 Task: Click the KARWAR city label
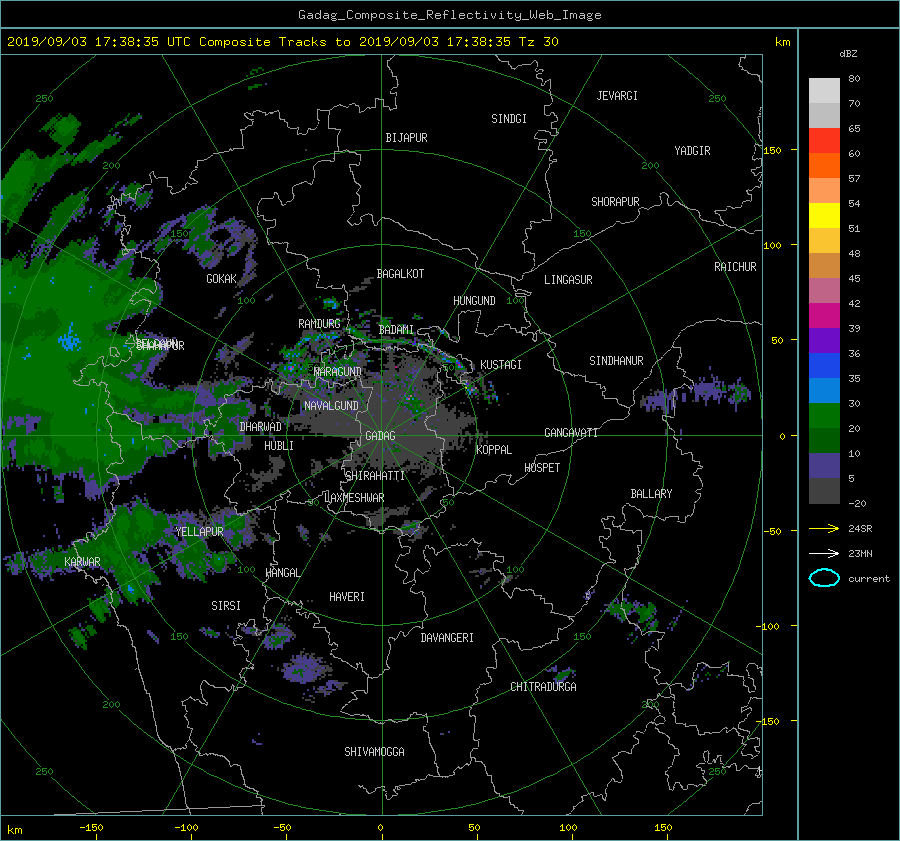pos(82,561)
